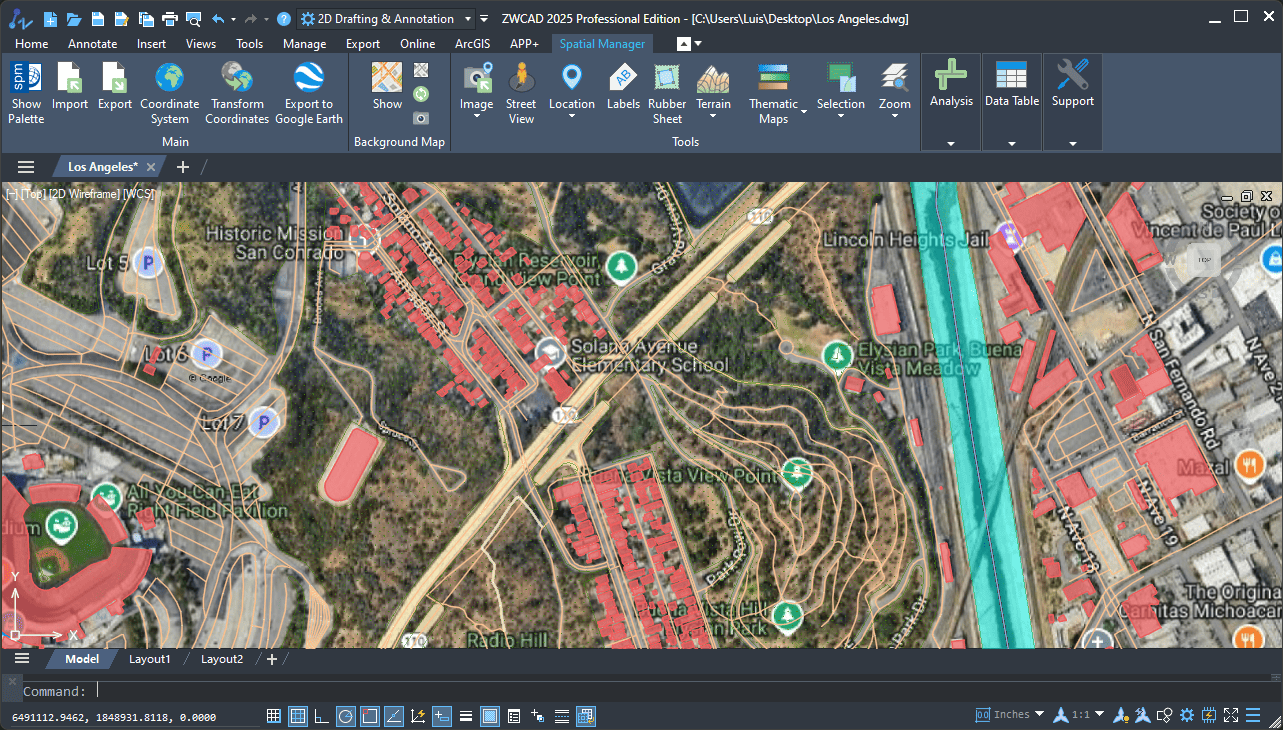The height and width of the screenshot is (730, 1283).
Task: Open the Analysis panel button
Action: coord(951,102)
